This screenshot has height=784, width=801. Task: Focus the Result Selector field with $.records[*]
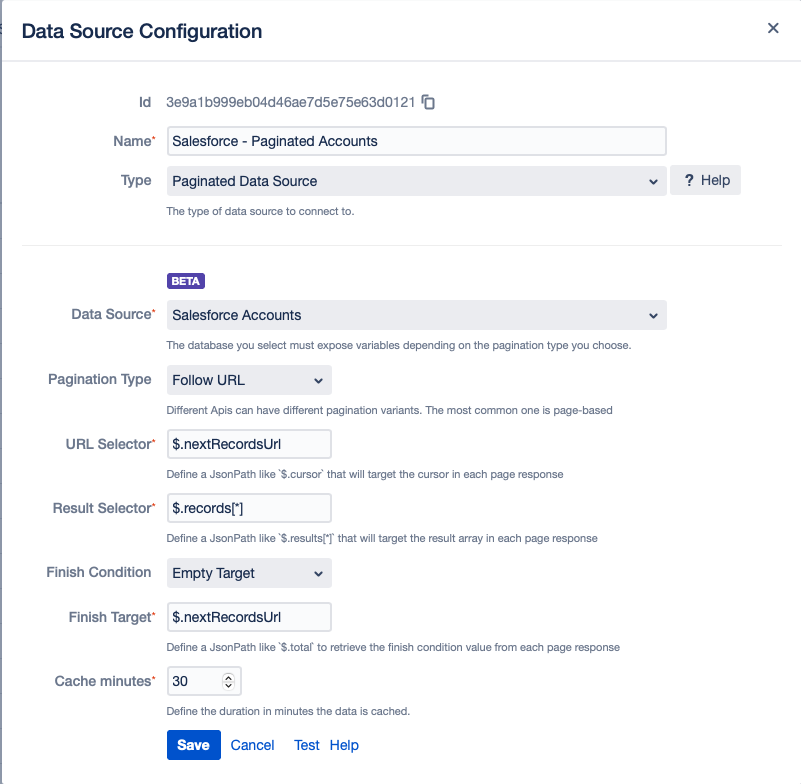[249, 508]
